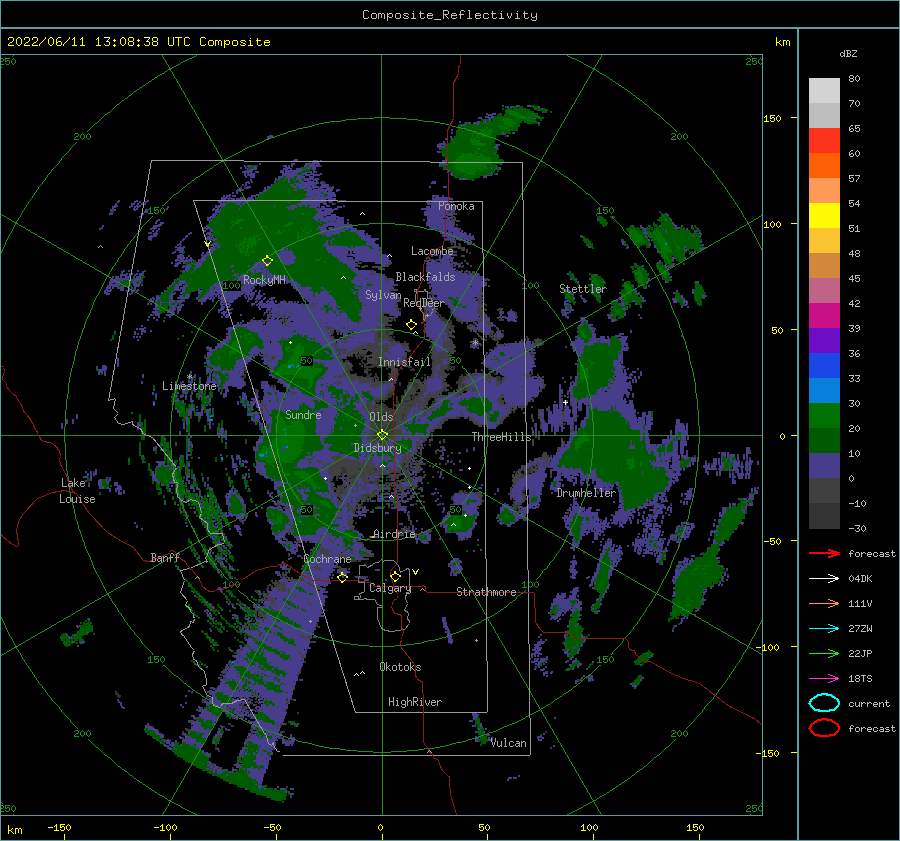The height and width of the screenshot is (841, 900).
Task: Click the Innisfail town label
Action: coord(404,362)
